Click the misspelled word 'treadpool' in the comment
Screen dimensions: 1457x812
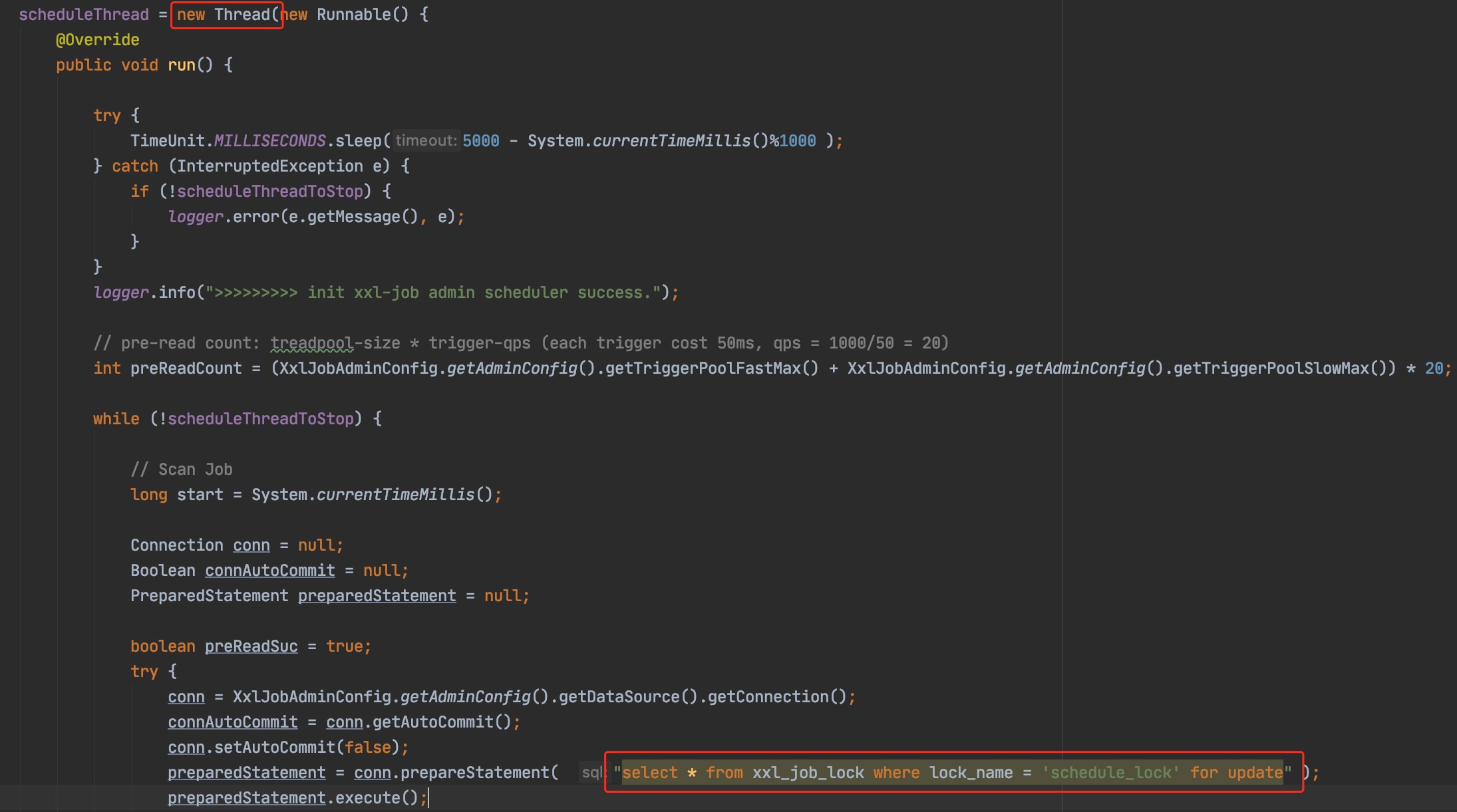[x=311, y=343]
